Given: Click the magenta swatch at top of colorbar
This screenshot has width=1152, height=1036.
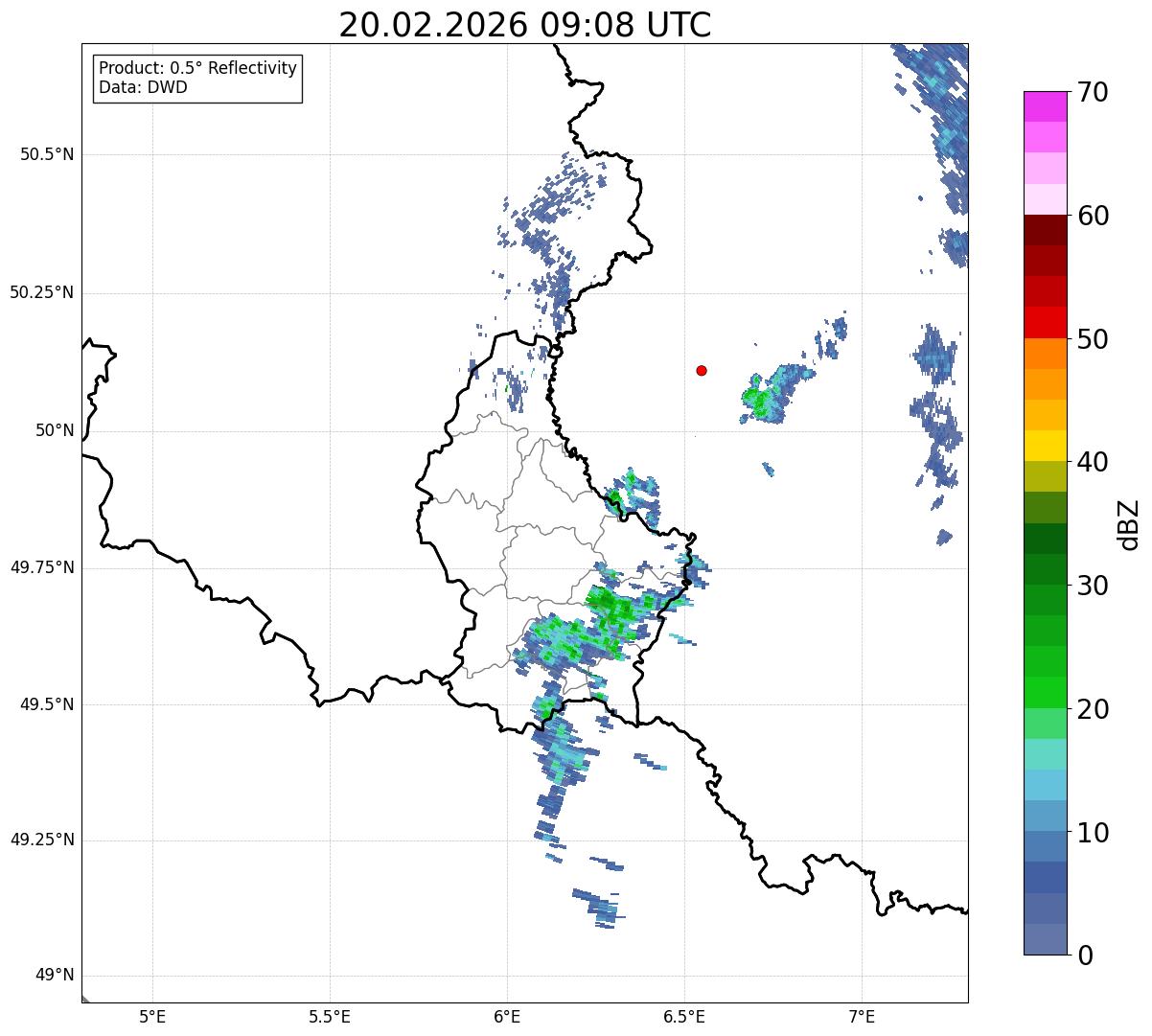Looking at the screenshot, I should 1046,106.
